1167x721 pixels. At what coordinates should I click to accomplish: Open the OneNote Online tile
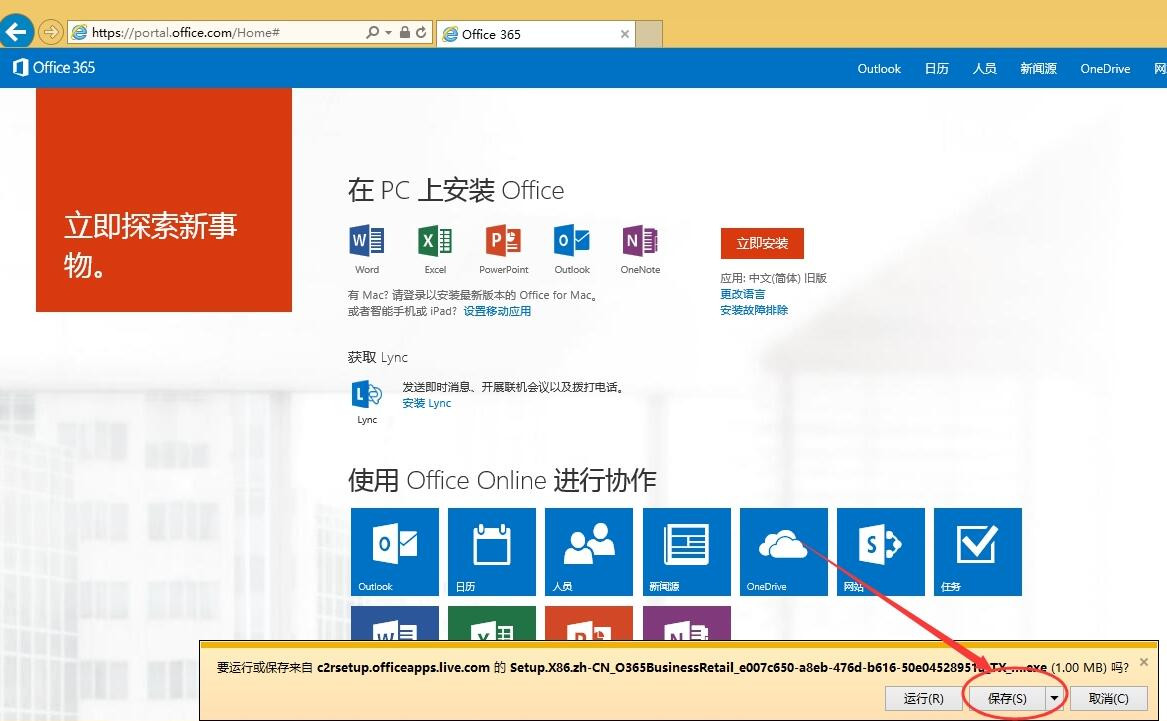click(x=686, y=623)
